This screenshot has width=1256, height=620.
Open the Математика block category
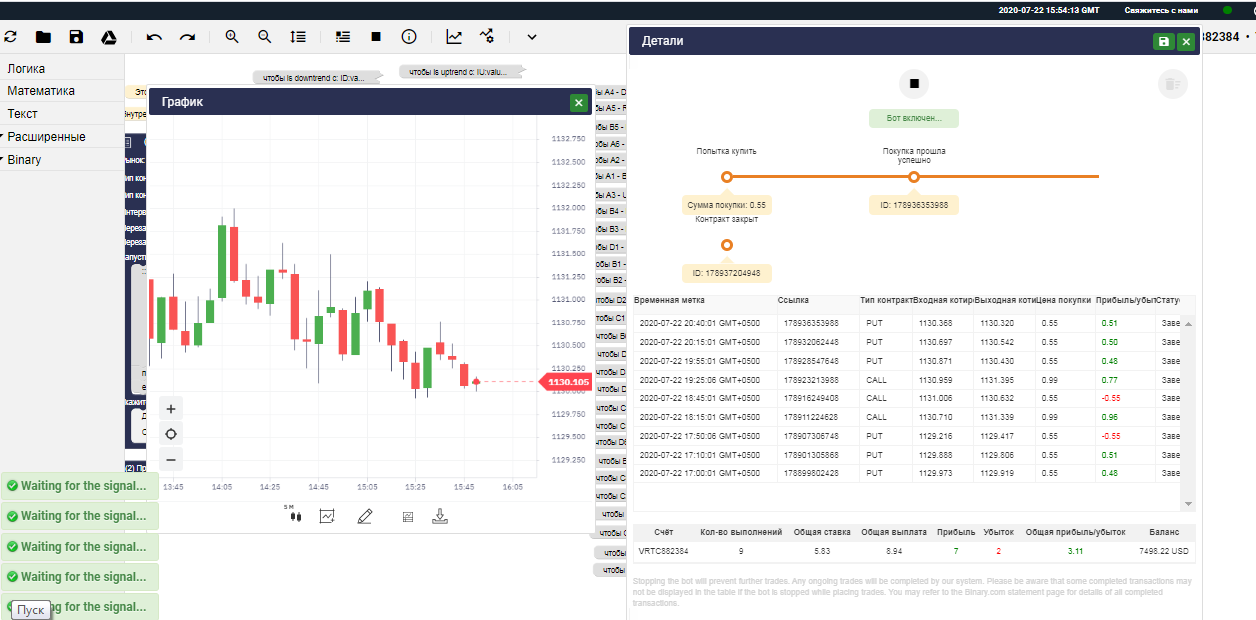[x=62, y=91]
